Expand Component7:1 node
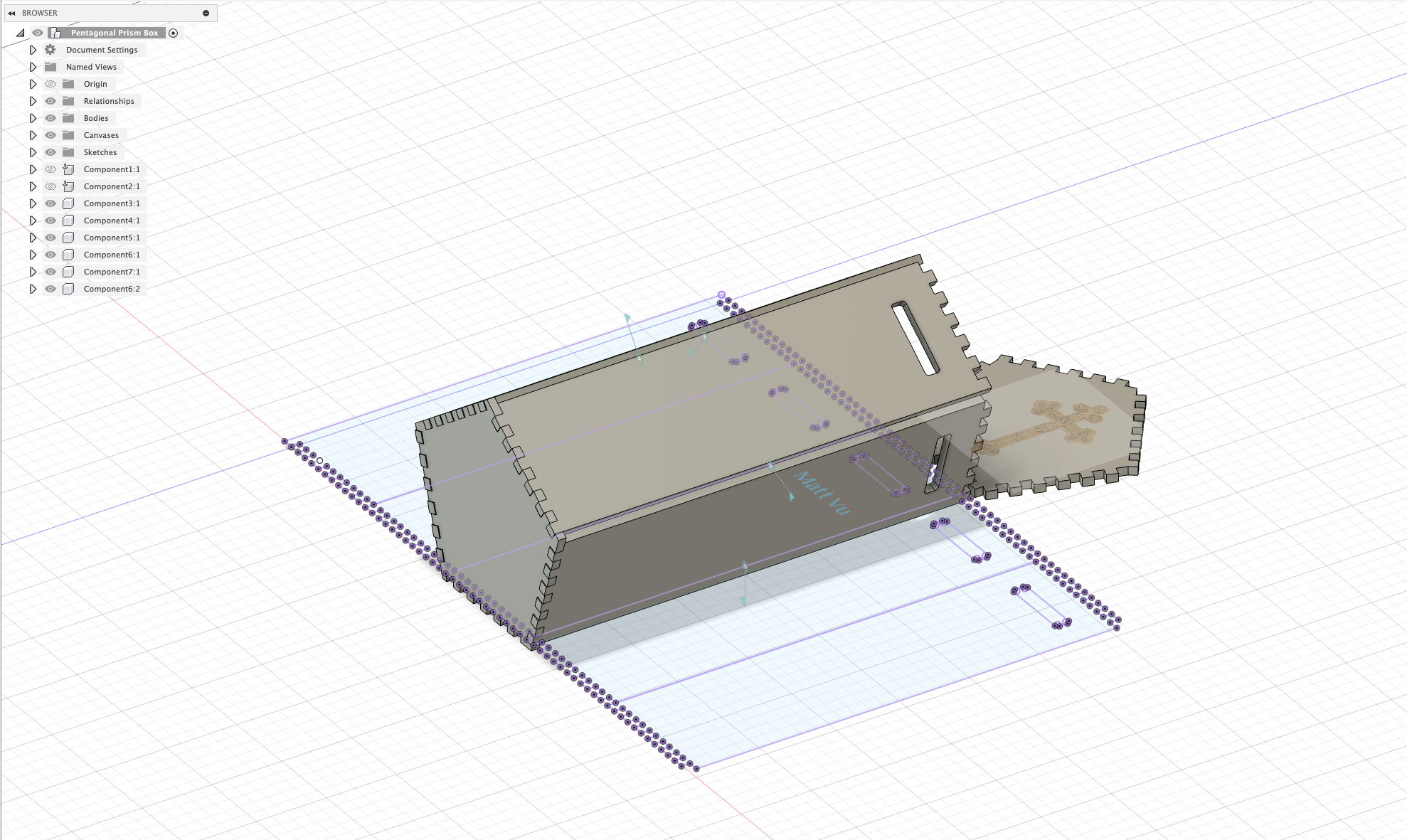1407x840 pixels. pos(33,272)
